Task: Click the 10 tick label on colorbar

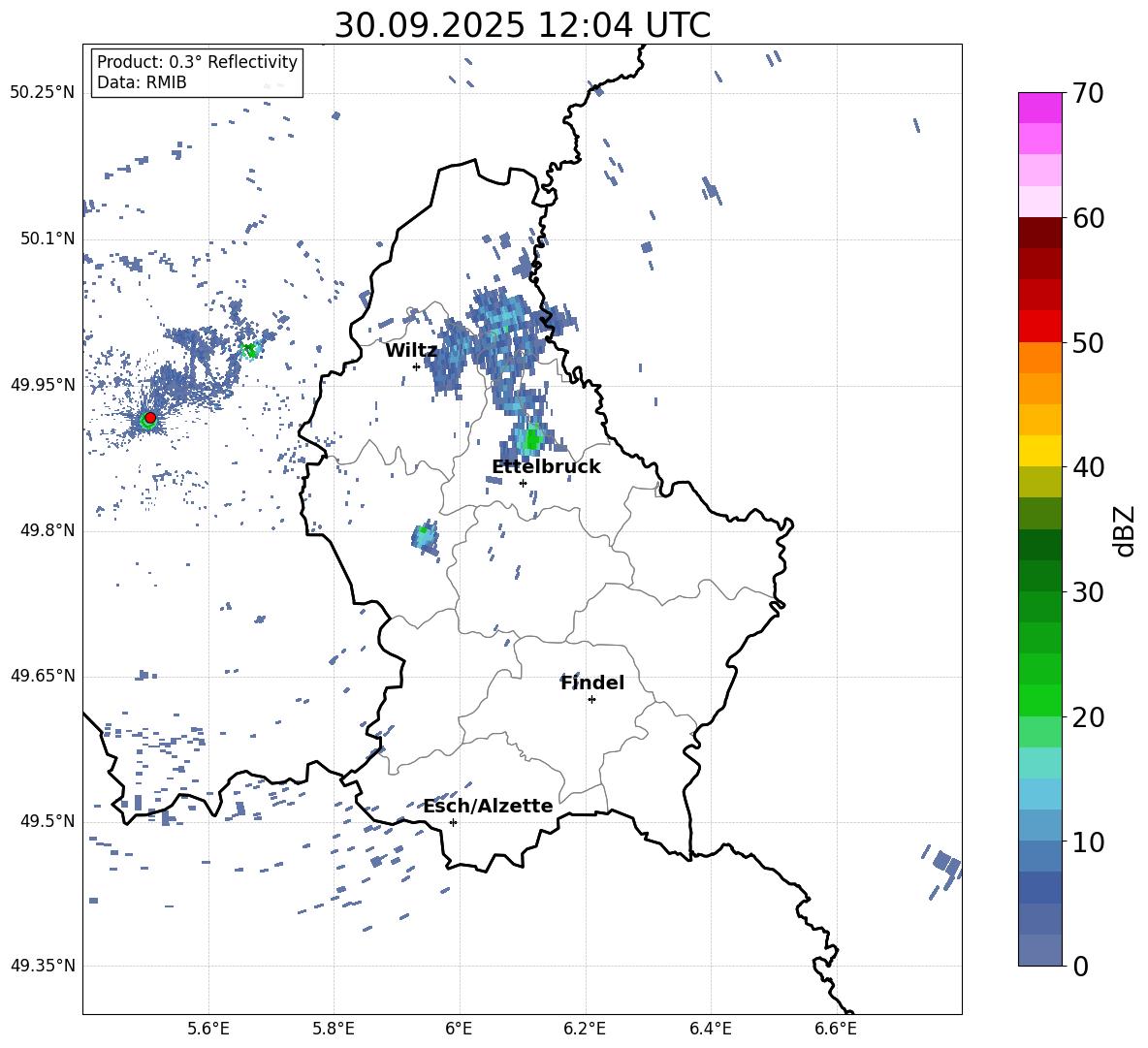Action: click(1088, 842)
